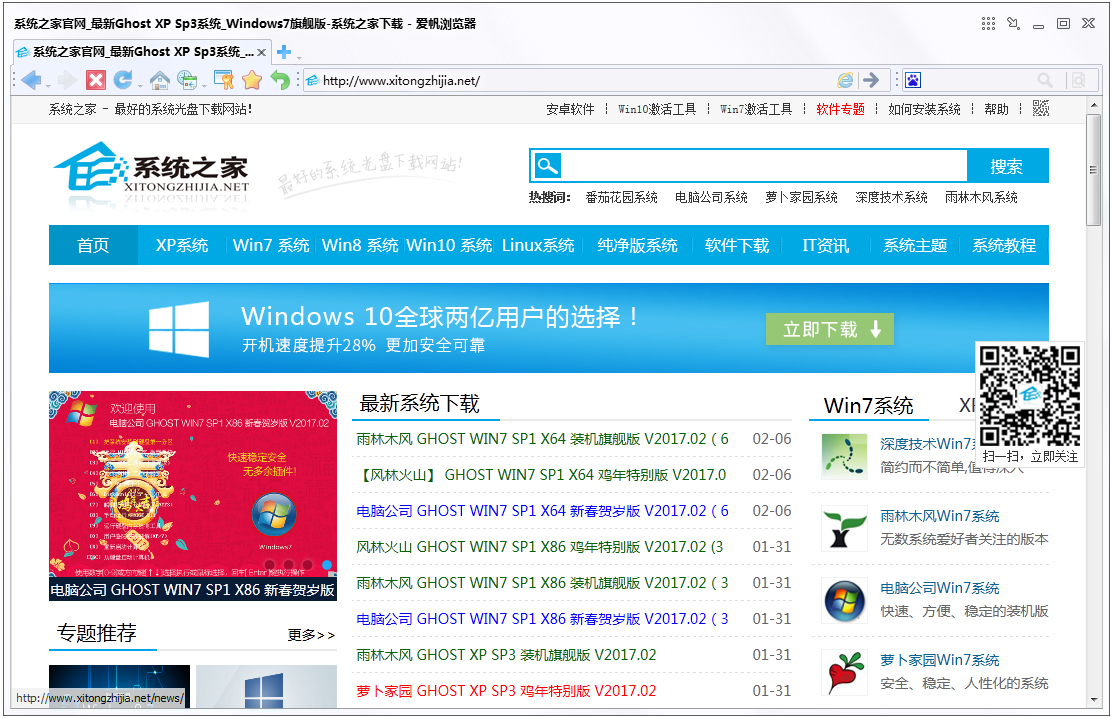Click the green 立即下载 button
This screenshot has width=1113, height=718.
(x=830, y=329)
